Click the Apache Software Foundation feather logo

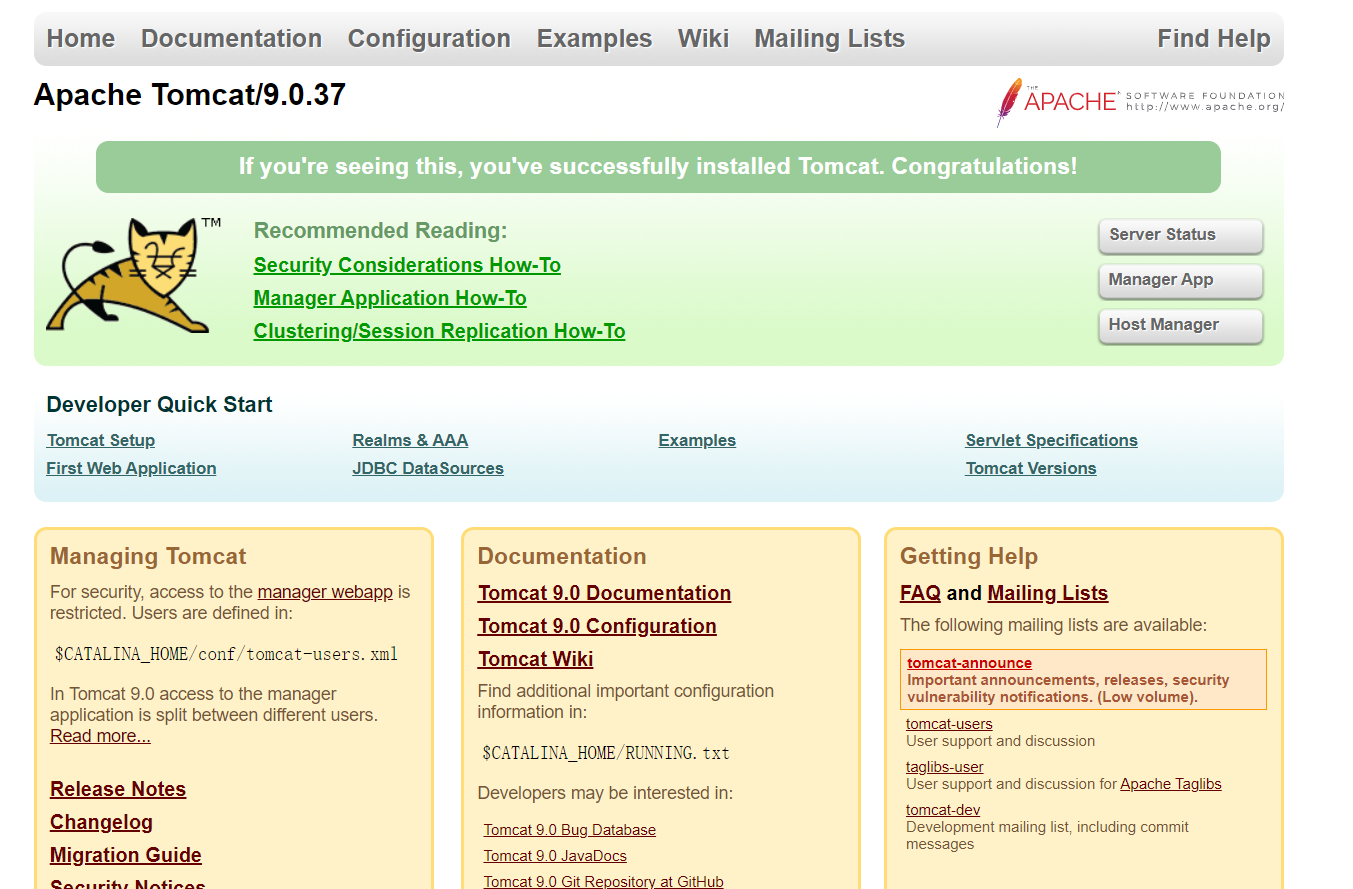point(1139,101)
